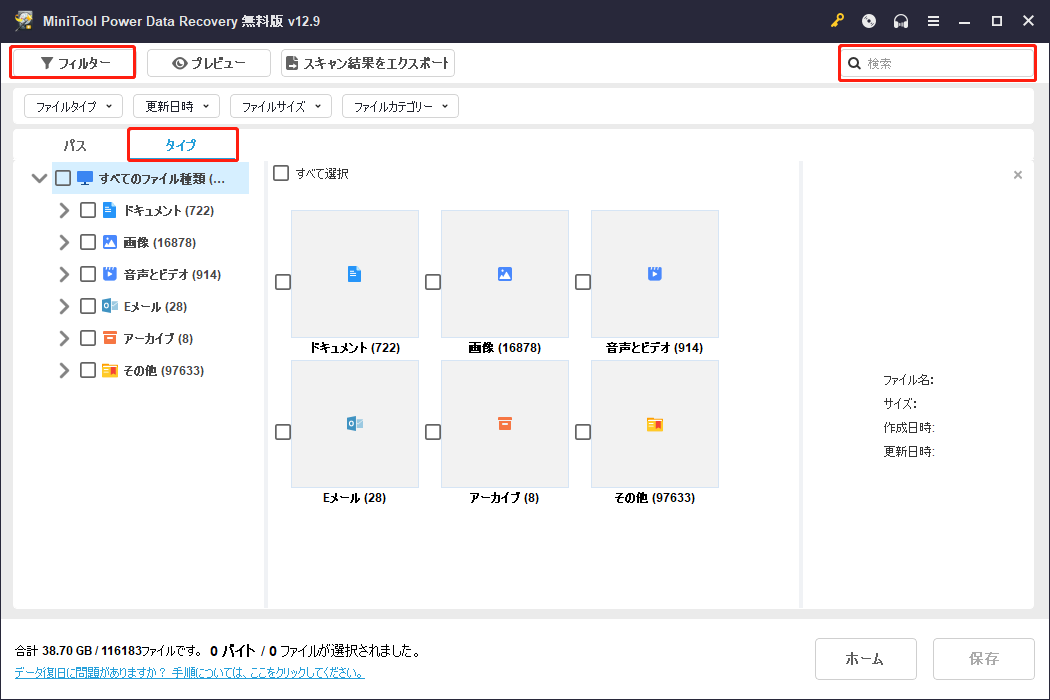The height and width of the screenshot is (700, 1050).
Task: Focus the 検索 search input field
Action: [938, 64]
